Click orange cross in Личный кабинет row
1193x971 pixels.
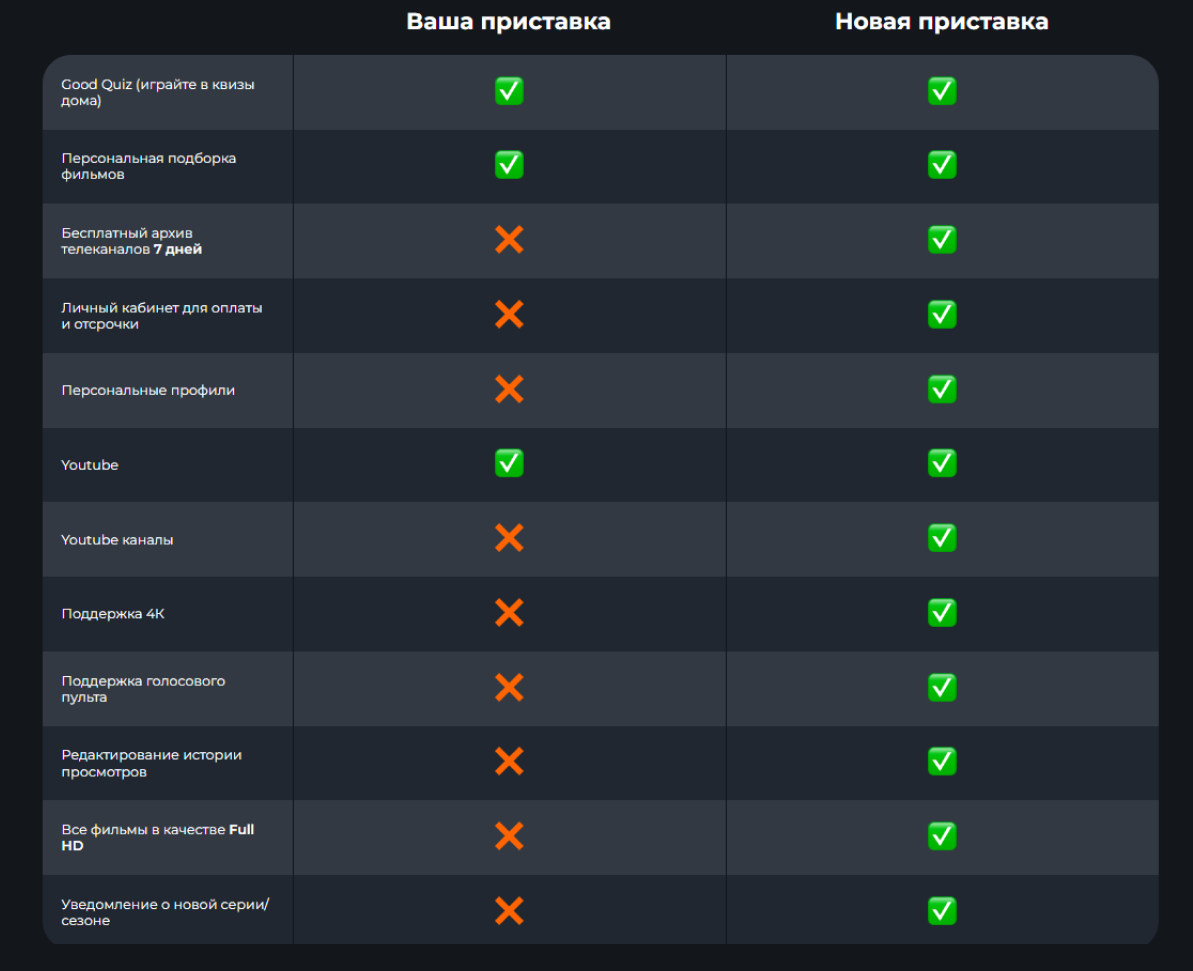click(509, 314)
